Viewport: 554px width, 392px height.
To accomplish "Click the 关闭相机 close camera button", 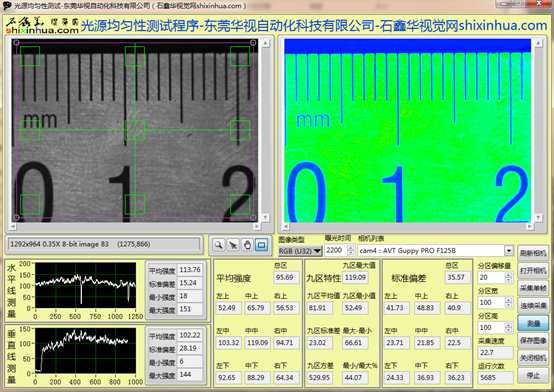I will 533,358.
